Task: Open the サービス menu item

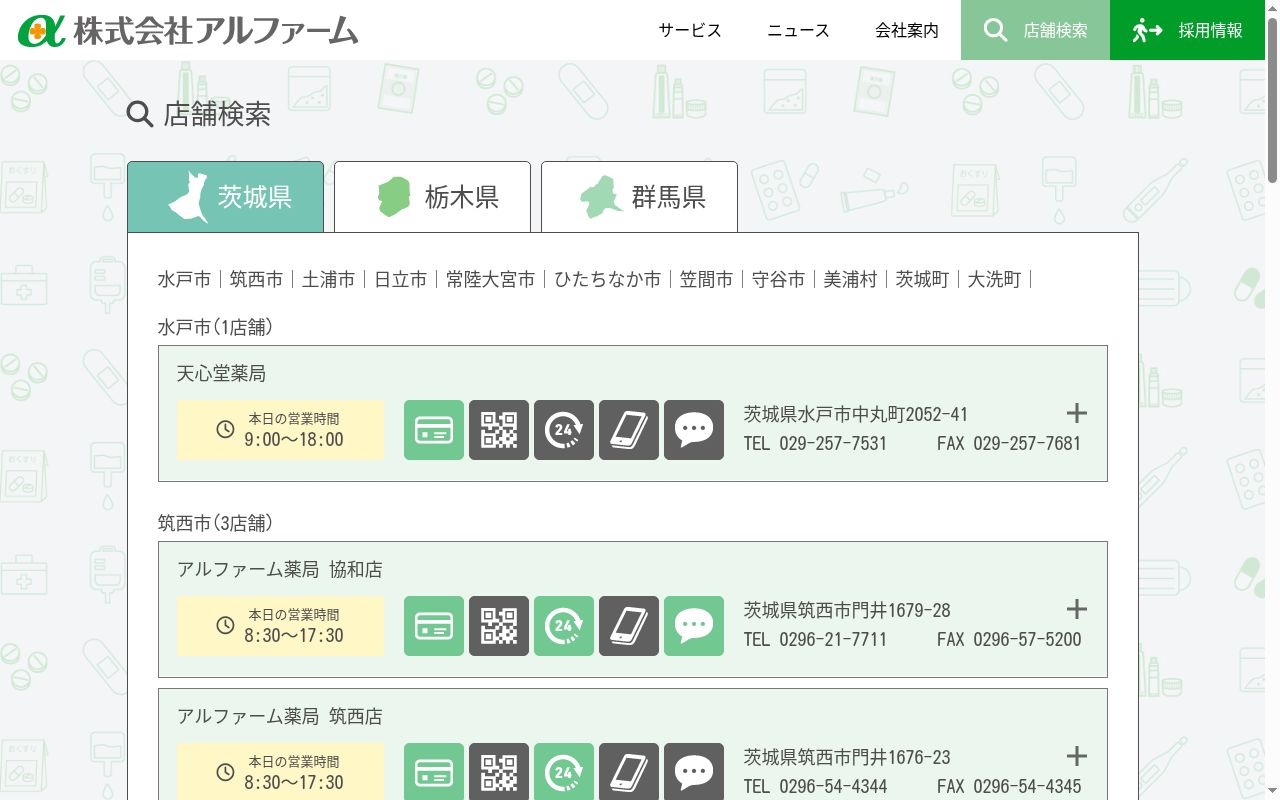Action: point(690,30)
